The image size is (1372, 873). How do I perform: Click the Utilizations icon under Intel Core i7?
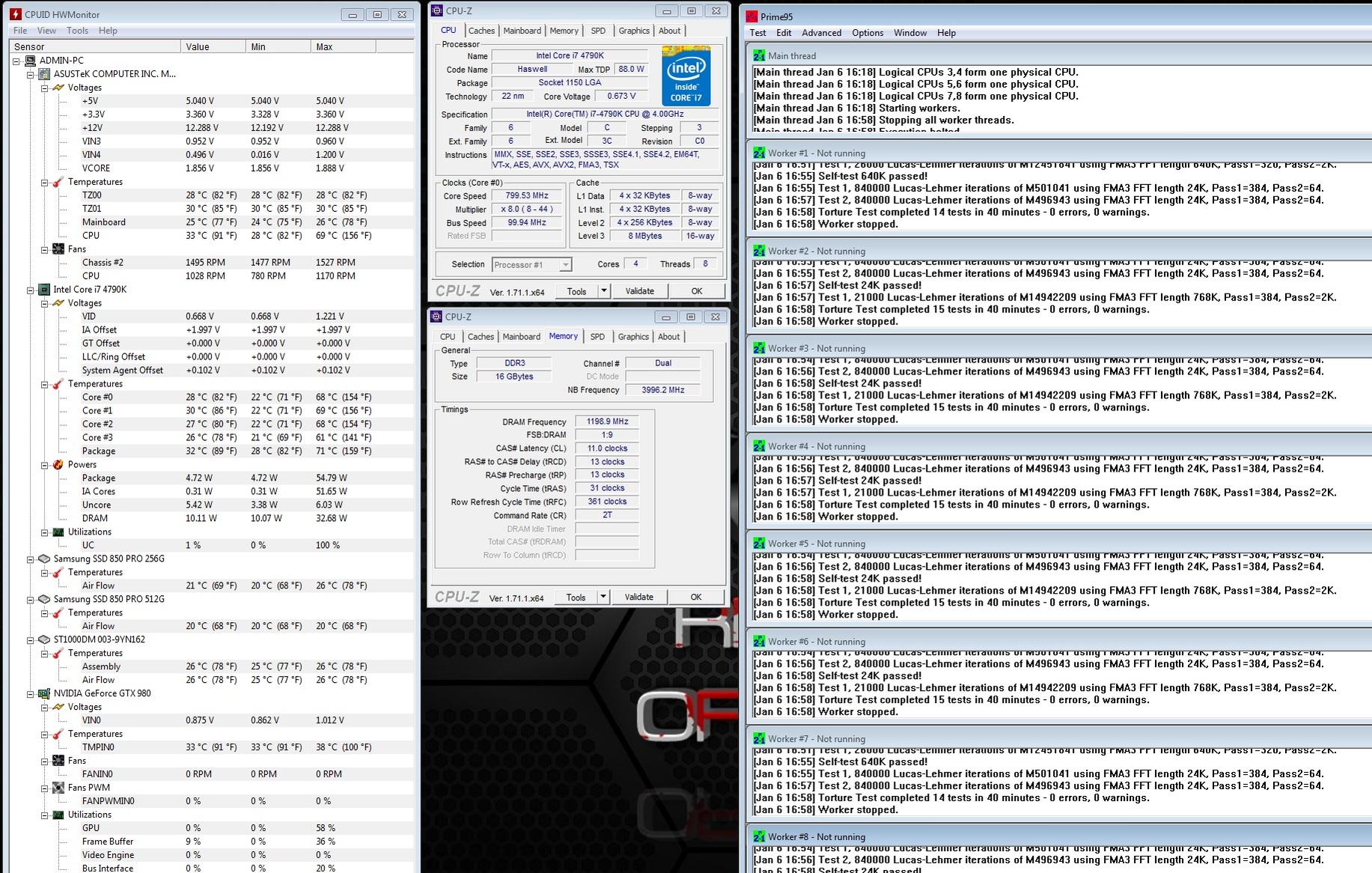58,532
